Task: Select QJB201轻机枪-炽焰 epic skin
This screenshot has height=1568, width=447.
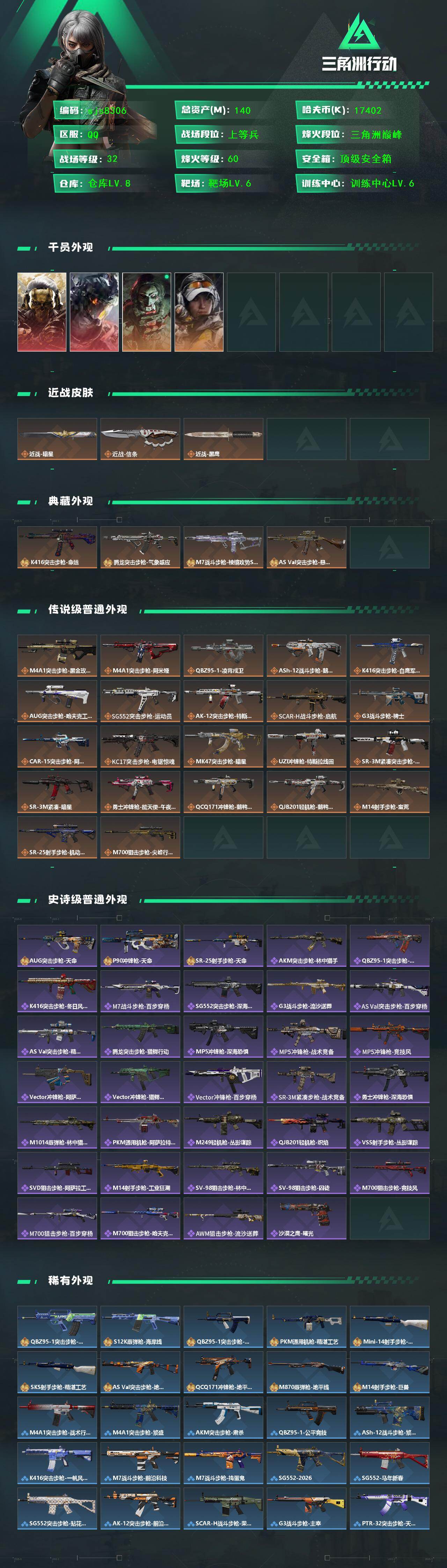Action: 307,1127
